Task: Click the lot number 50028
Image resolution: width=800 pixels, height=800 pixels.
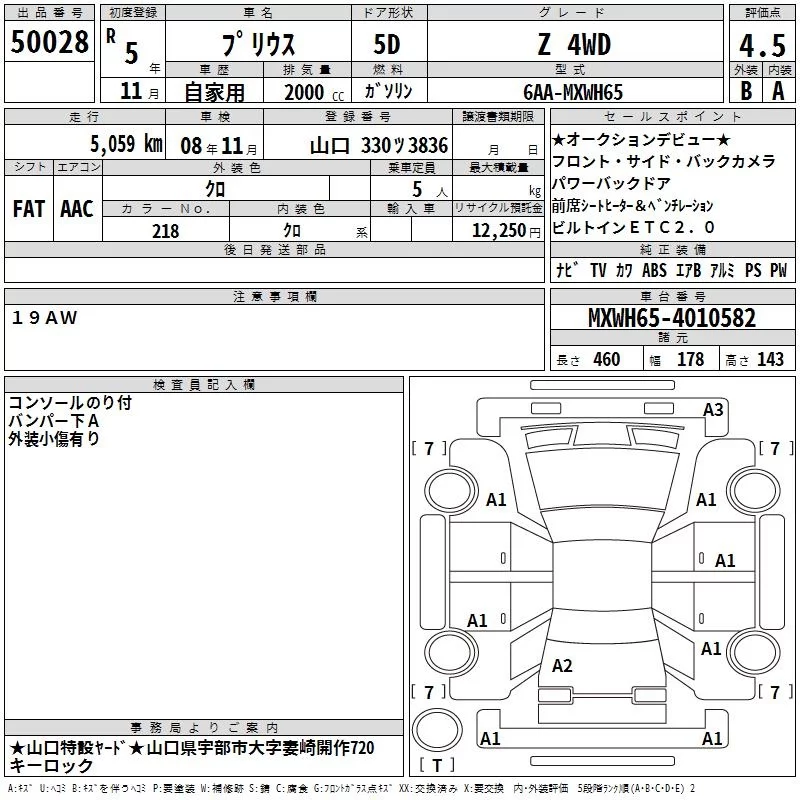Action: coord(49,42)
